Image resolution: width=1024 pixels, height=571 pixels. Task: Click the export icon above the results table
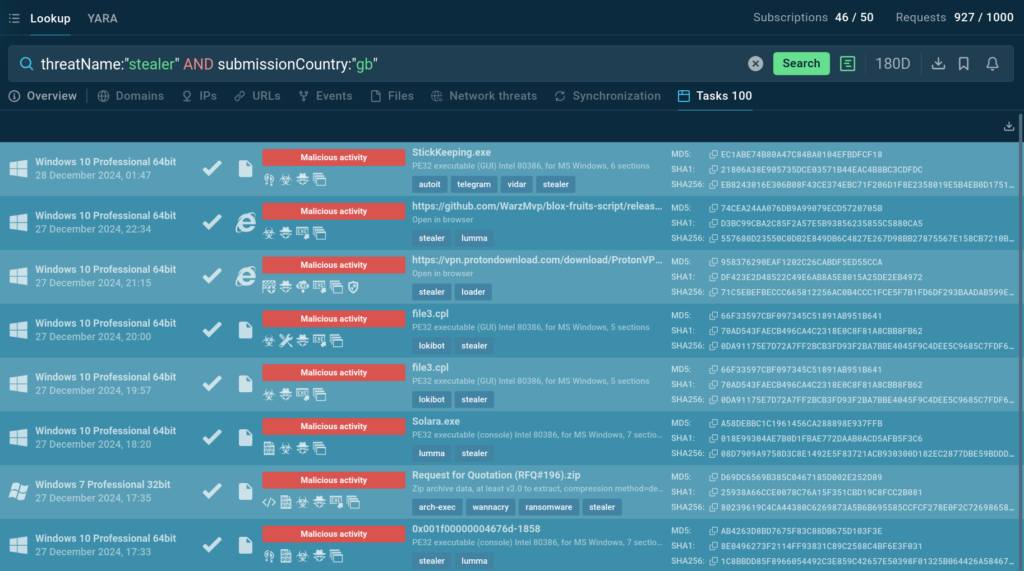coord(1008,126)
